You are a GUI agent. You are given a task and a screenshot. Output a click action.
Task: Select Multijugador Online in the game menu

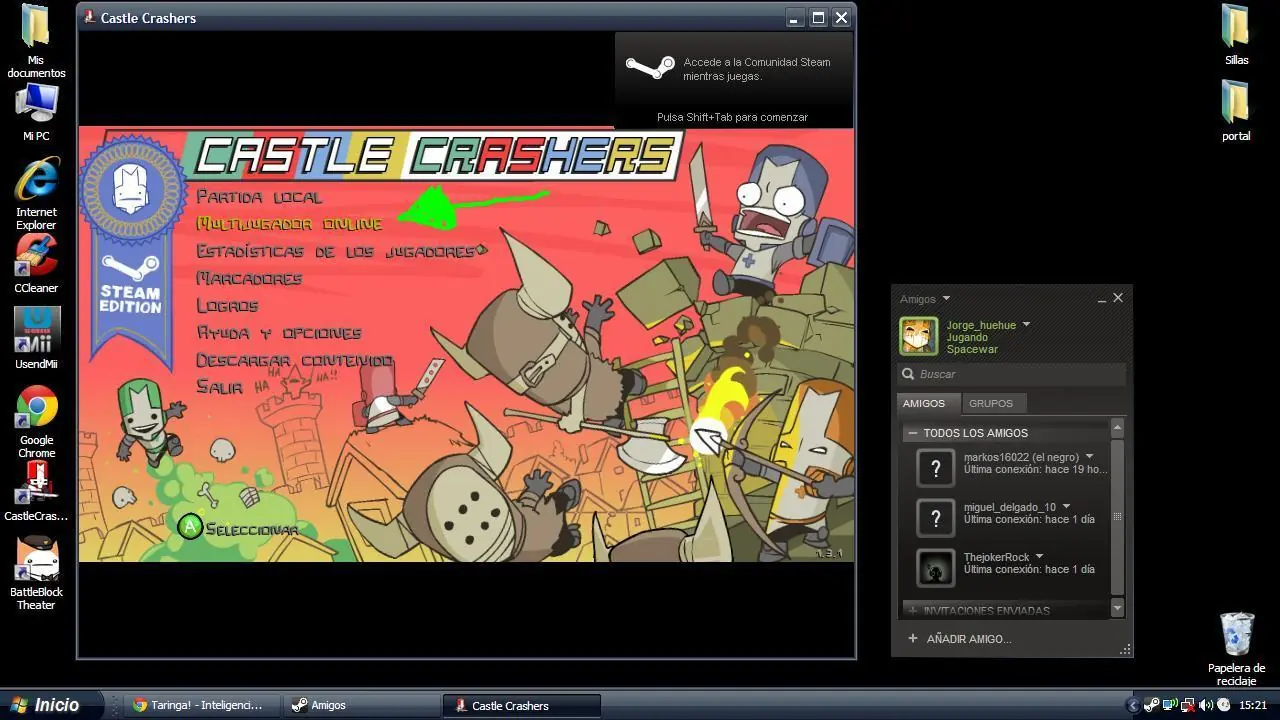tap(290, 224)
